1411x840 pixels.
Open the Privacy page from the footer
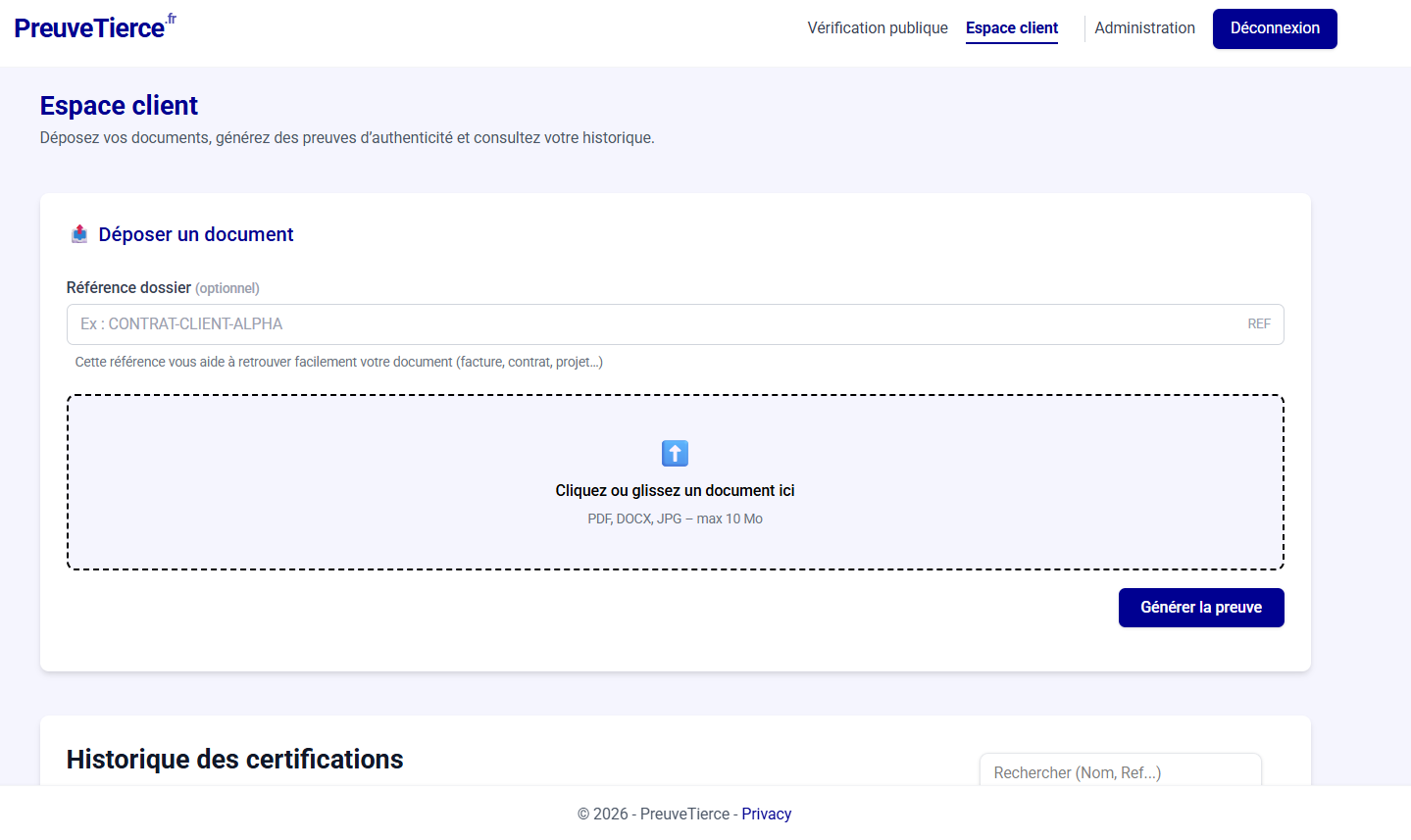pos(766,814)
